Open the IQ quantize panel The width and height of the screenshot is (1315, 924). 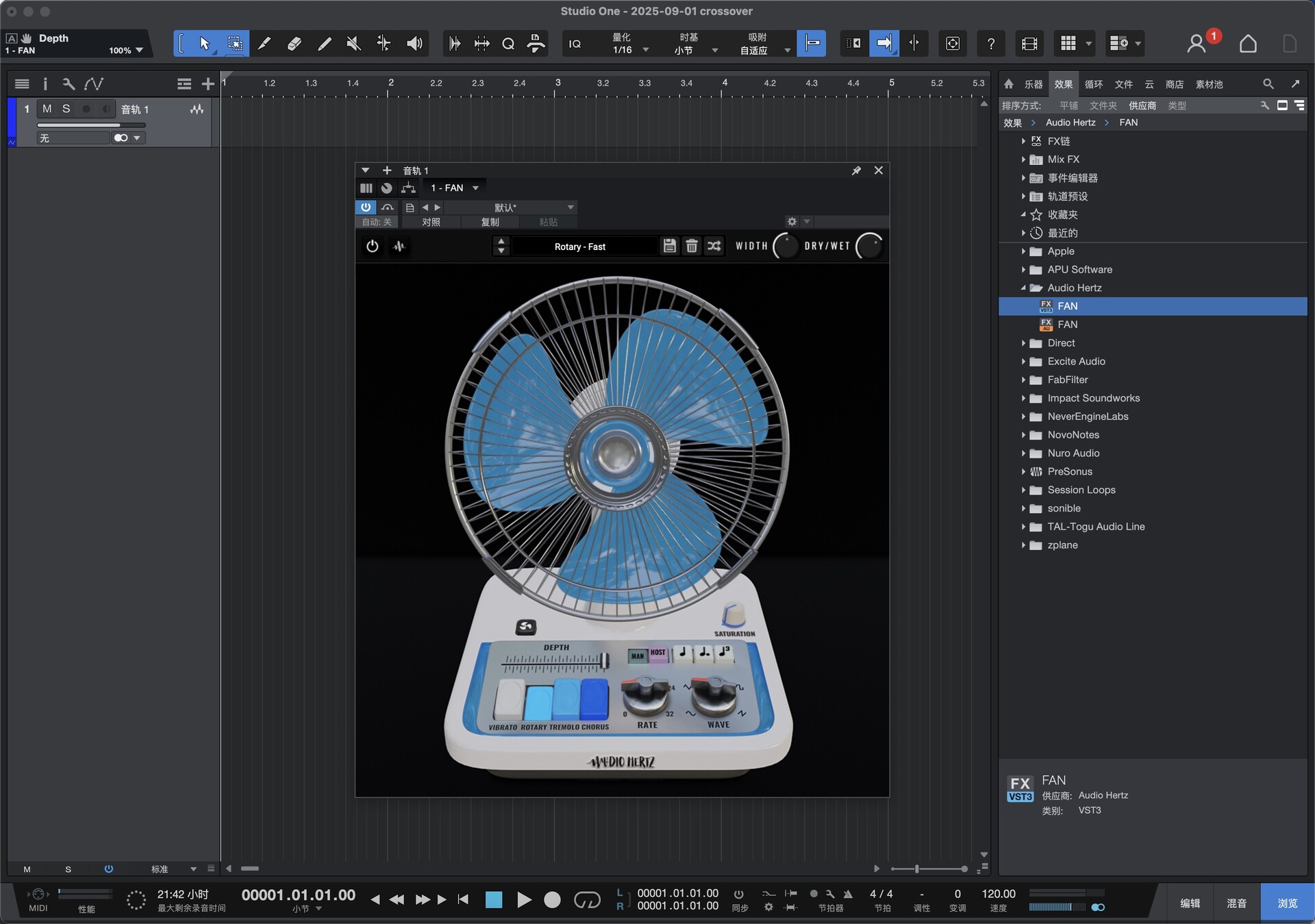click(575, 44)
